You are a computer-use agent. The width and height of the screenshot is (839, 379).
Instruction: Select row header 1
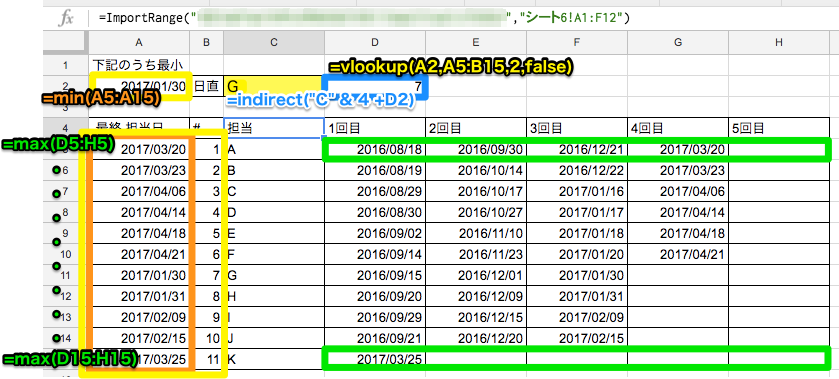pos(66,65)
